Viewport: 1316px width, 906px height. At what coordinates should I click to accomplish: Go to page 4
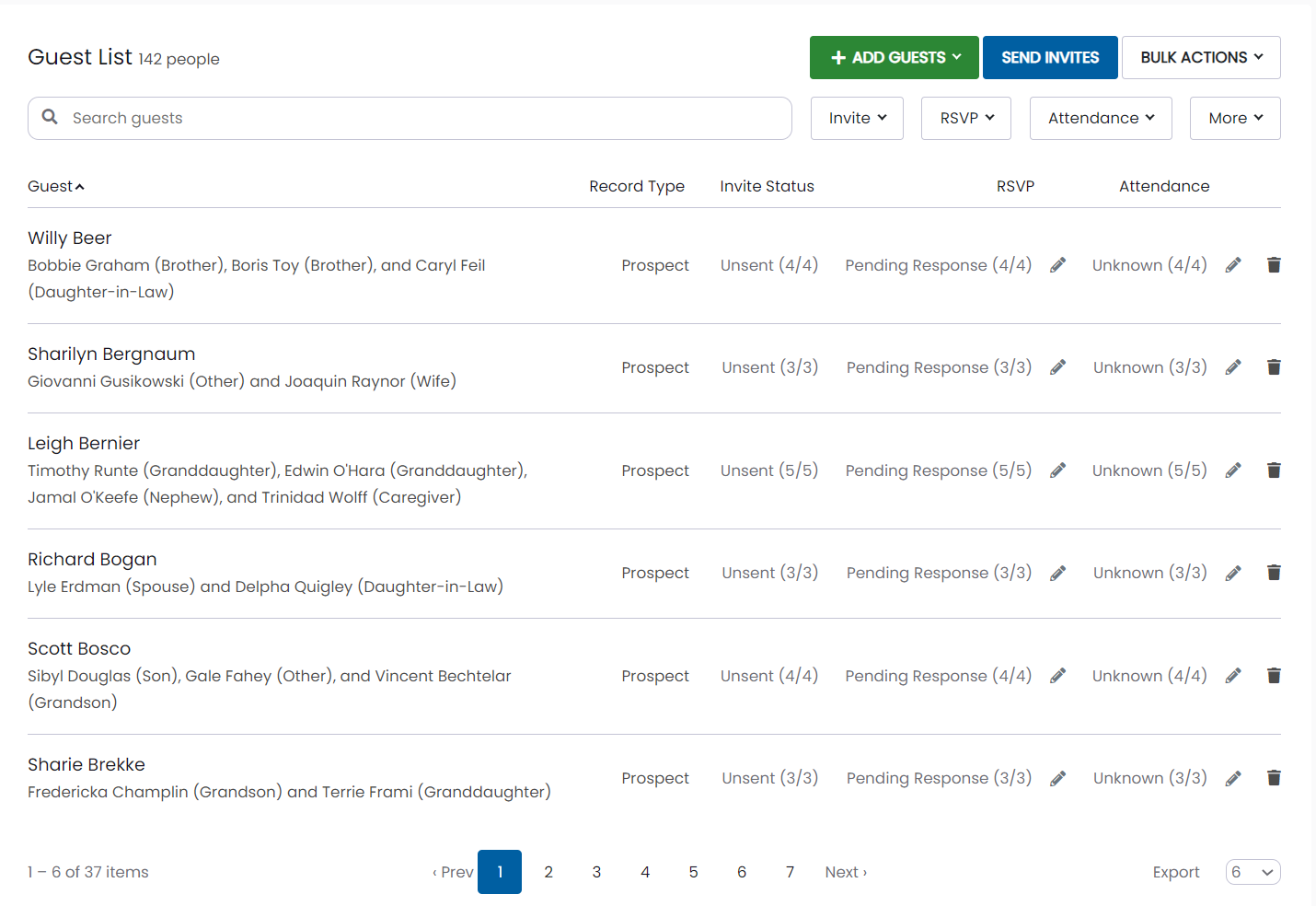(x=645, y=872)
